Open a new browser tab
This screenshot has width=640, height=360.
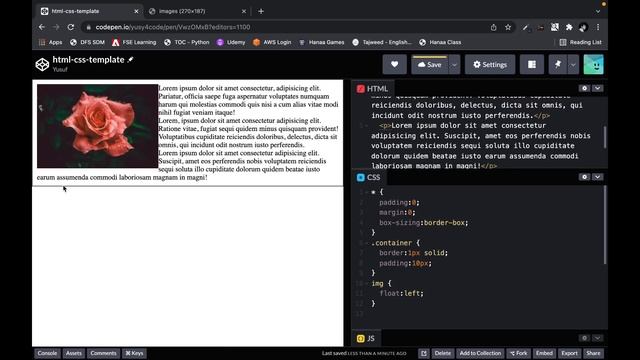[261, 11]
